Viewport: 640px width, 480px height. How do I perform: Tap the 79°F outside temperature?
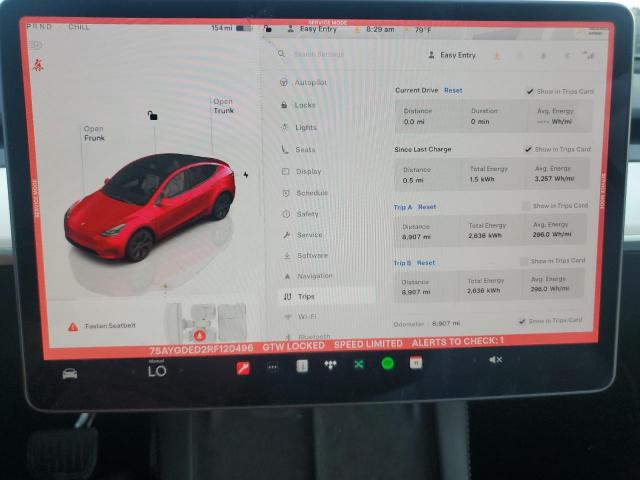pyautogui.click(x=423, y=30)
